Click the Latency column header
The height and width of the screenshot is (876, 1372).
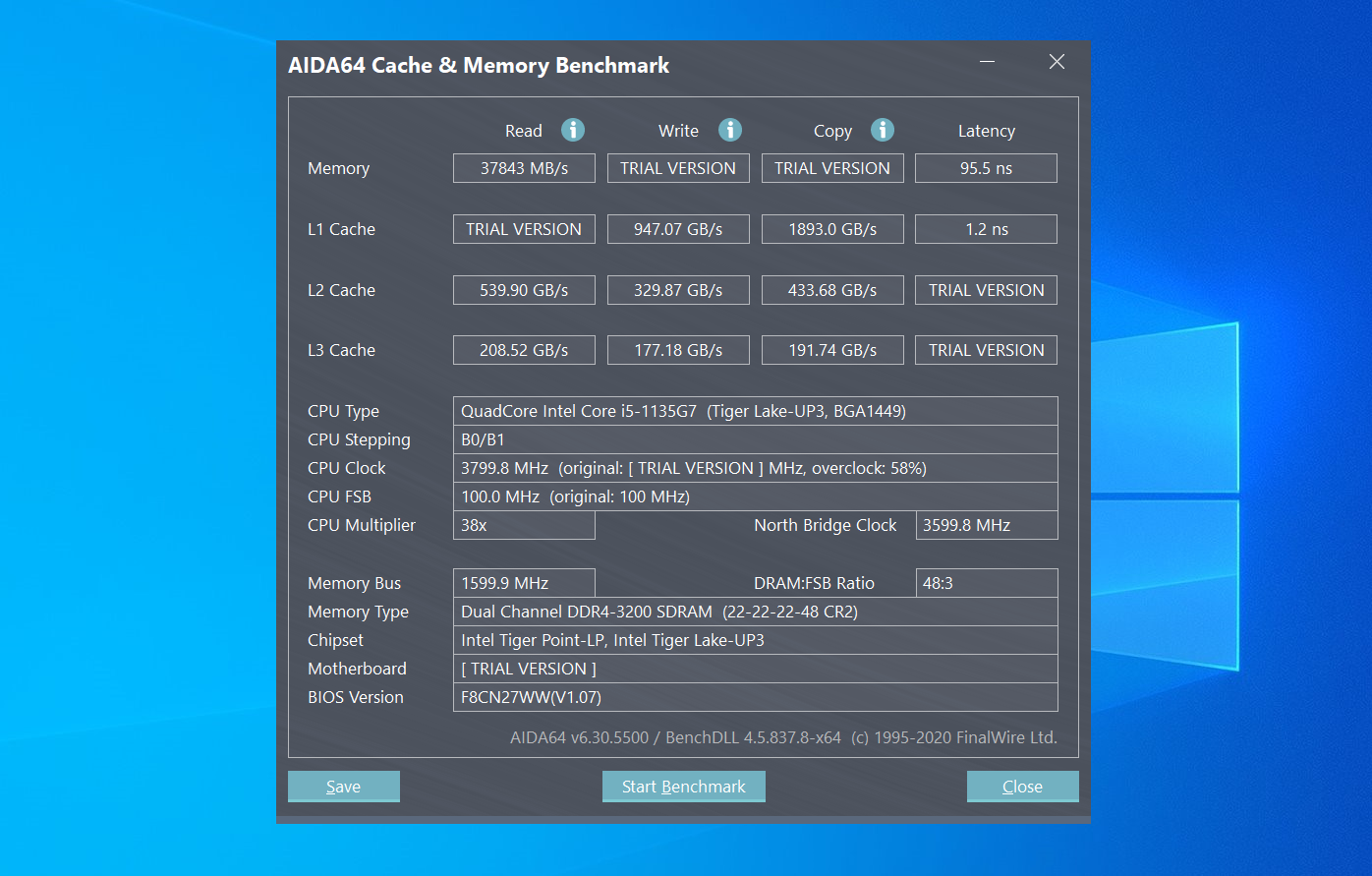[986, 131]
